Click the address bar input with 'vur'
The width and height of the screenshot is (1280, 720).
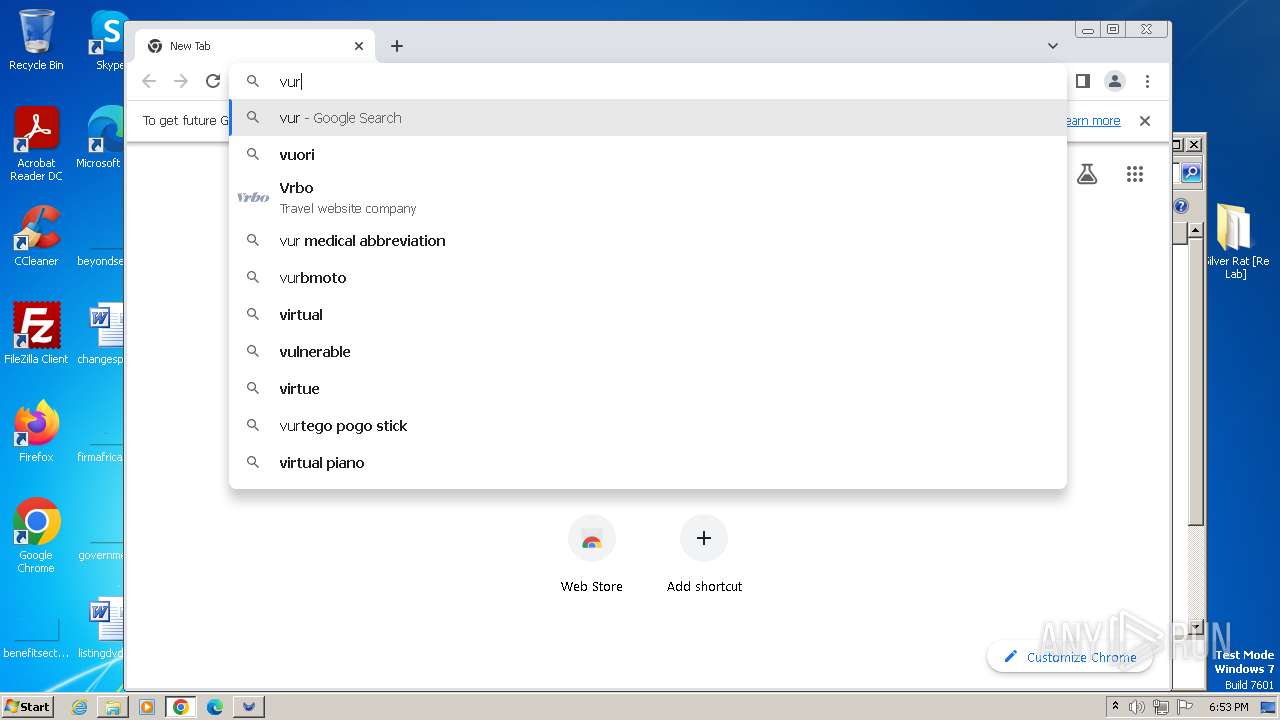pyautogui.click(x=648, y=81)
